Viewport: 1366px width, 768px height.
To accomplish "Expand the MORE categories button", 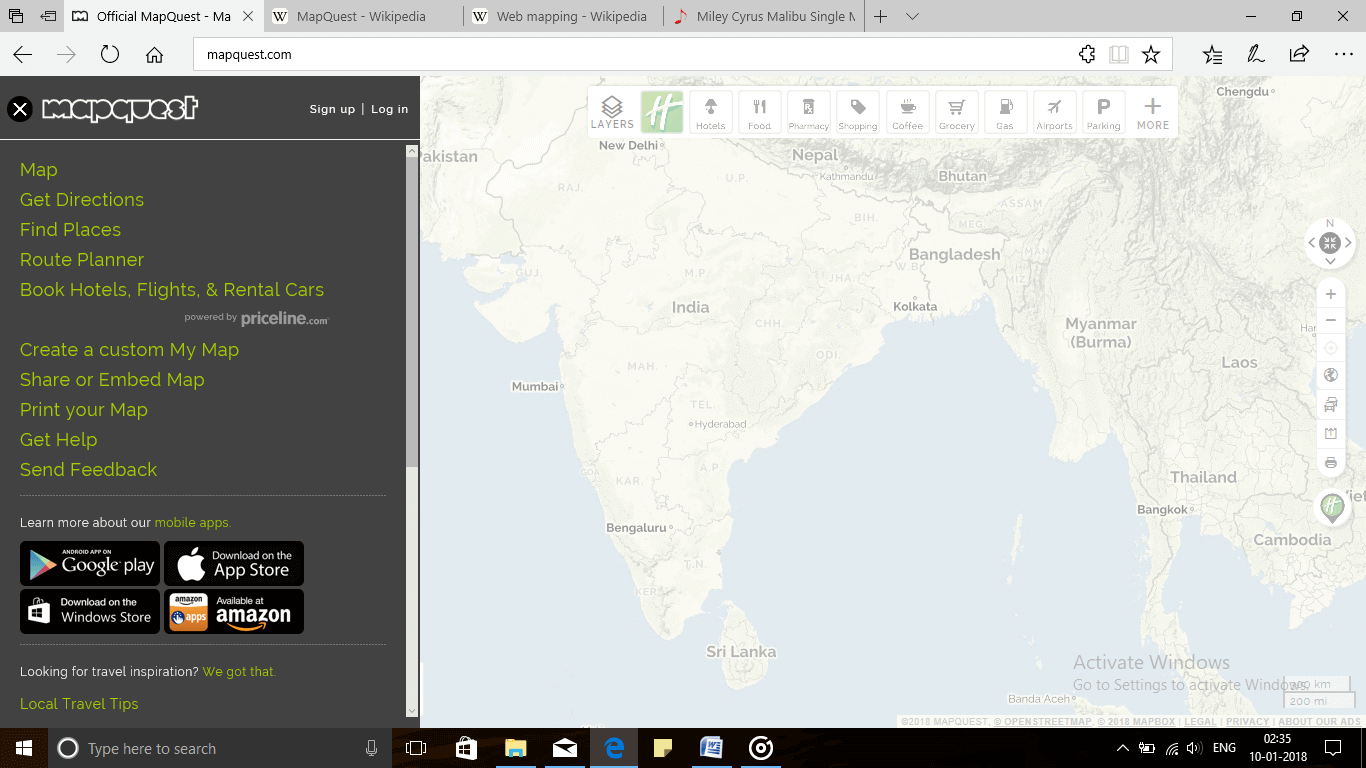I will (1152, 112).
